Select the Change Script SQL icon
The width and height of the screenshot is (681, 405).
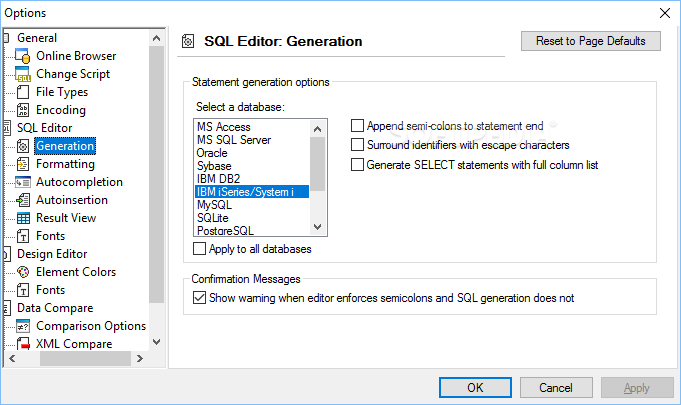click(x=23, y=74)
